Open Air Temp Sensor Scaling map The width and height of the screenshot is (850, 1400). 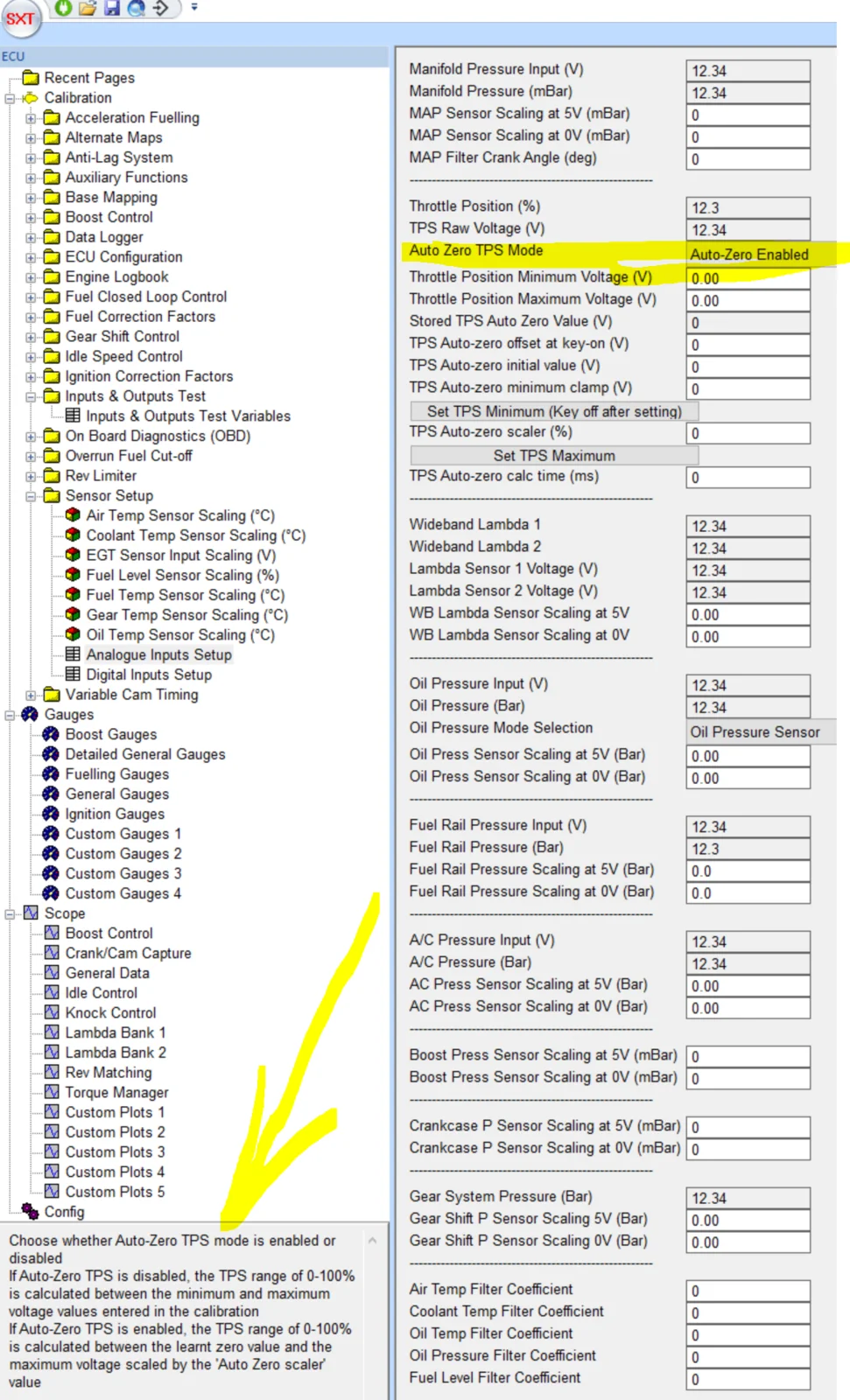pos(180,515)
